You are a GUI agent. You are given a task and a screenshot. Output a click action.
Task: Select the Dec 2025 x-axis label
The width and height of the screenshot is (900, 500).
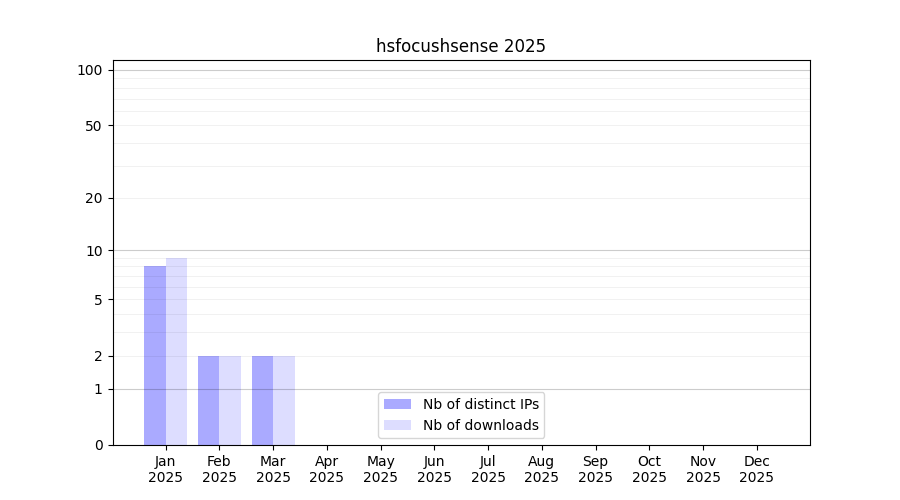756,469
